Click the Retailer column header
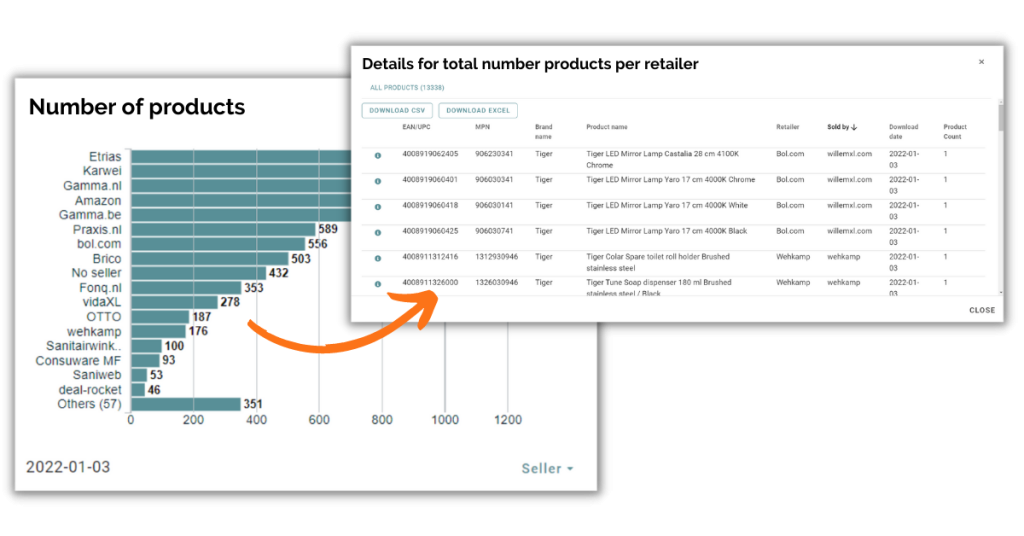 pyautogui.click(x=788, y=128)
